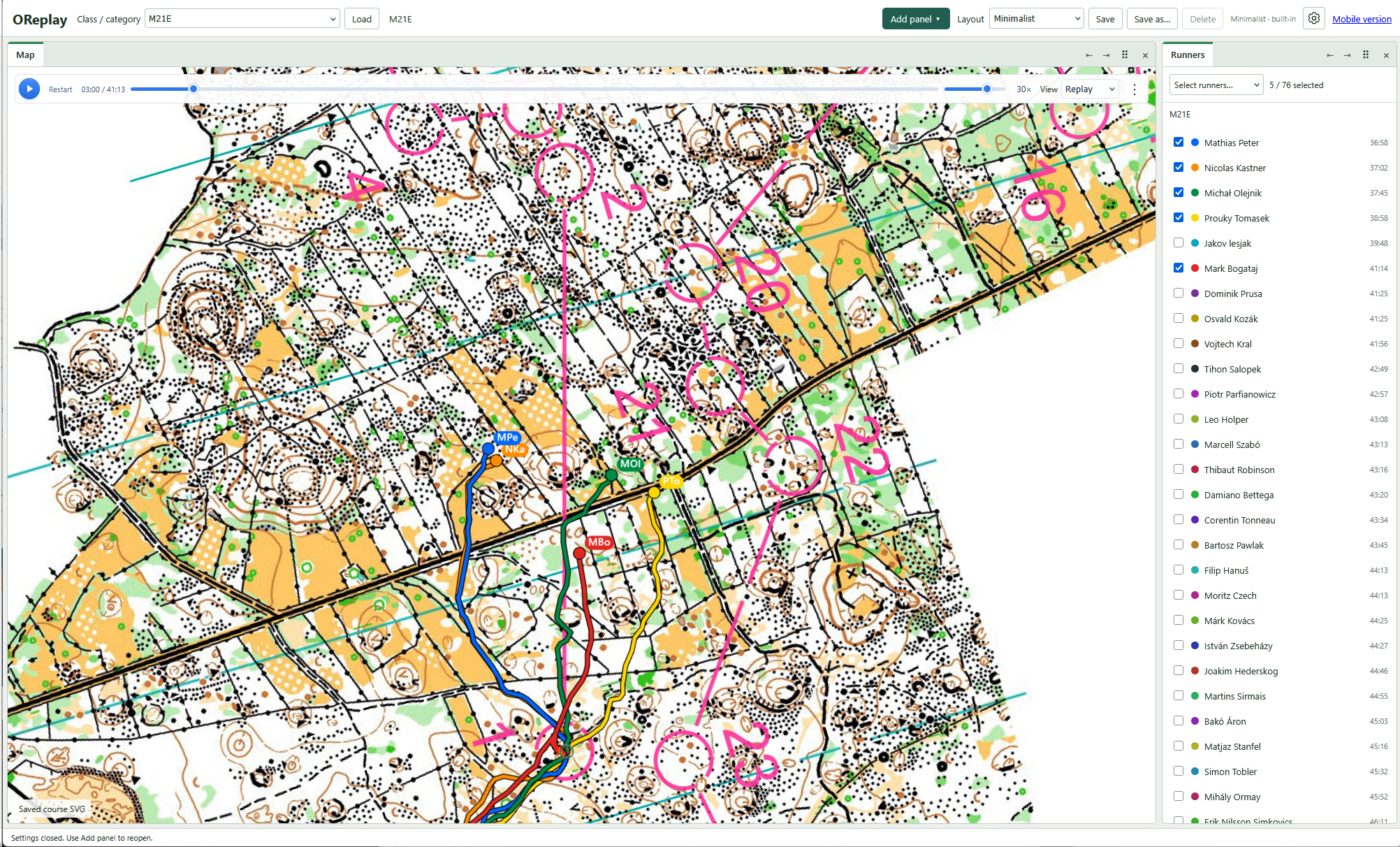Open the Class / category dropdown
1400x847 pixels.
tap(242, 19)
